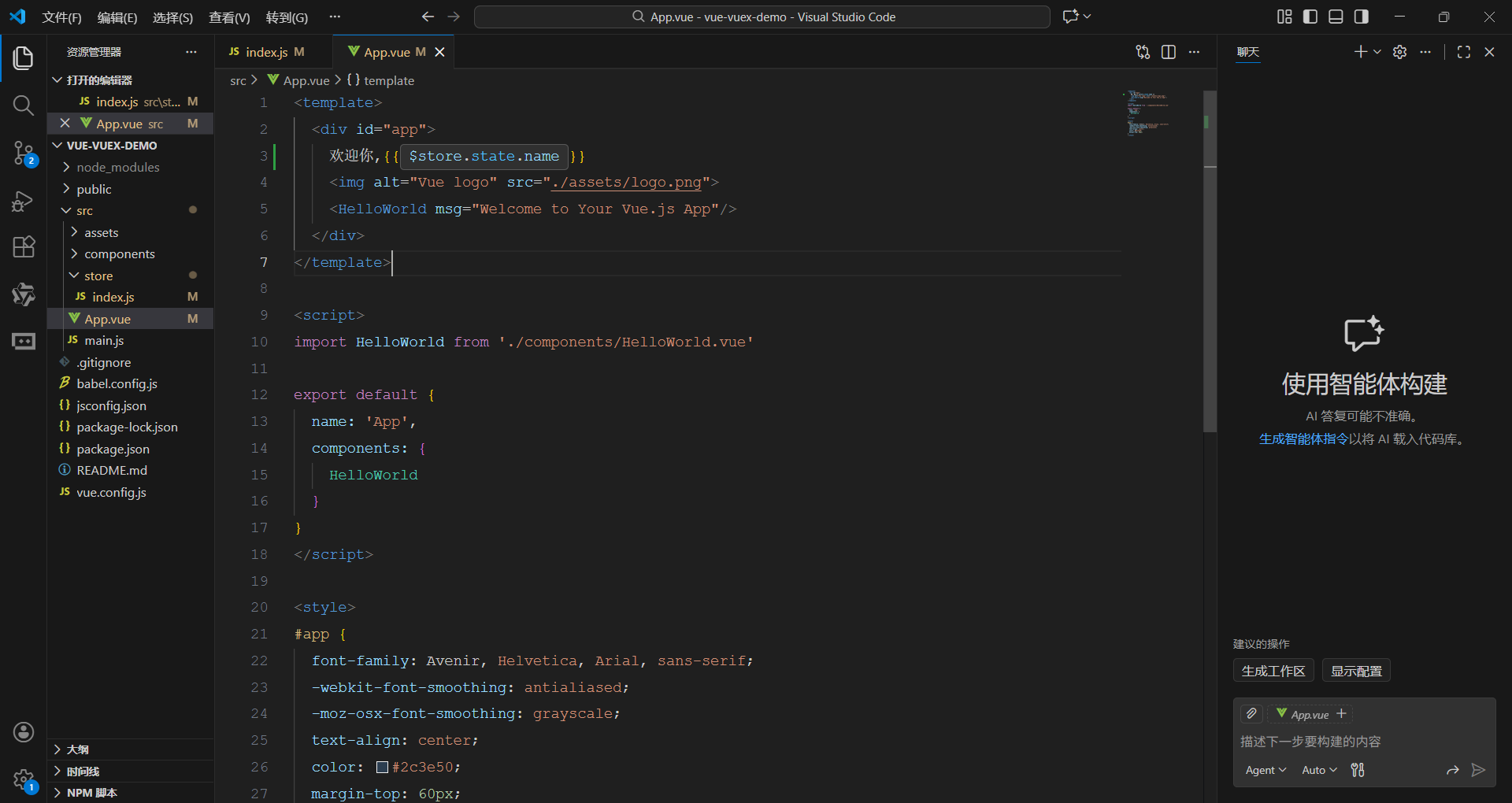Click attach context paperclip in chat
This screenshot has width=1512, height=803.
point(1251,714)
